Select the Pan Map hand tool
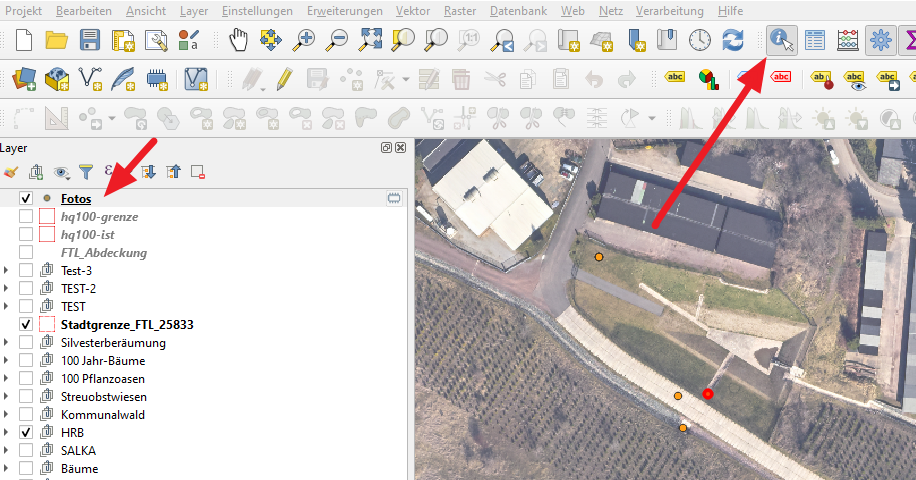The width and height of the screenshot is (916, 480). (x=239, y=41)
